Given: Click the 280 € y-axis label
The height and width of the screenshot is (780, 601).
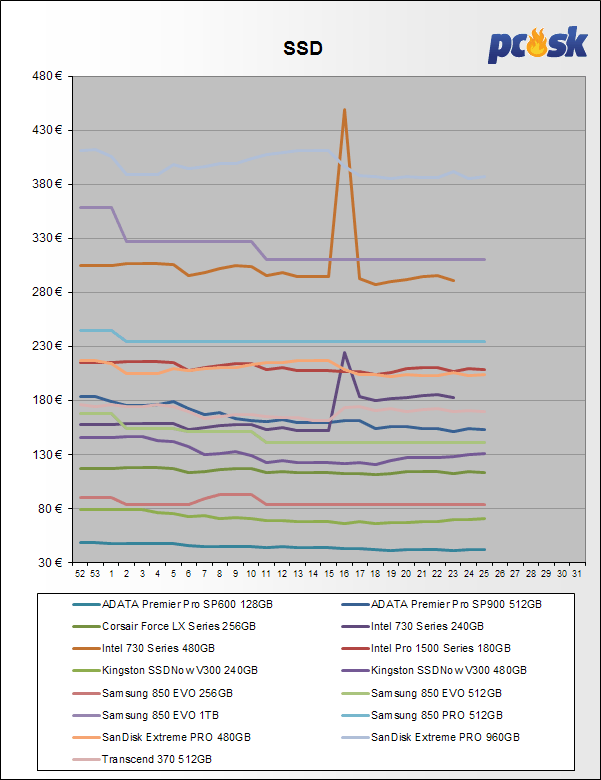Looking at the screenshot, I should pos(47,292).
